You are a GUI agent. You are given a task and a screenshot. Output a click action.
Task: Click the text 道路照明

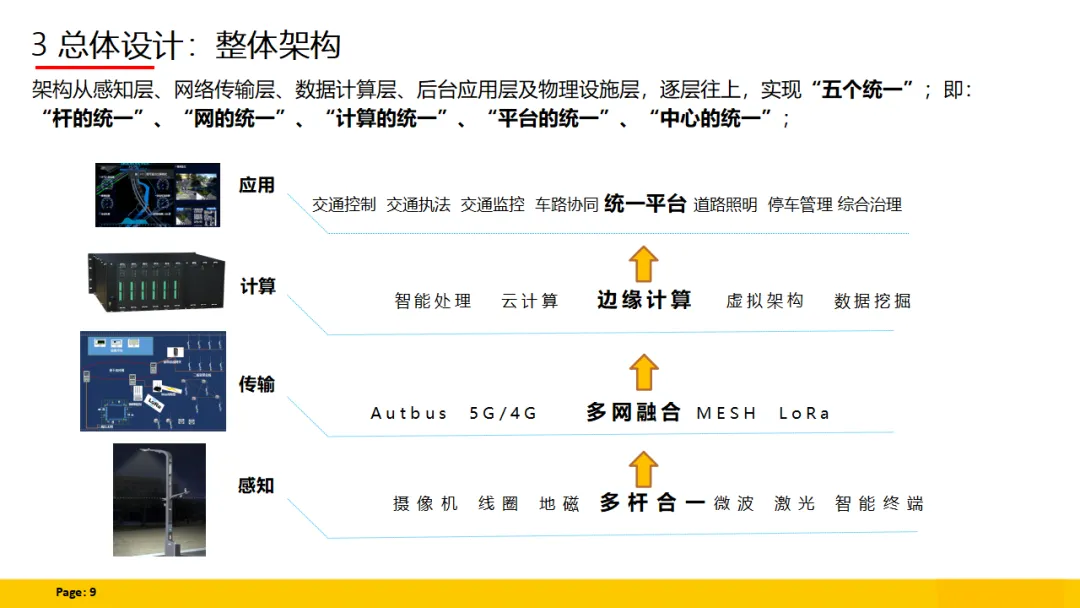(x=725, y=205)
